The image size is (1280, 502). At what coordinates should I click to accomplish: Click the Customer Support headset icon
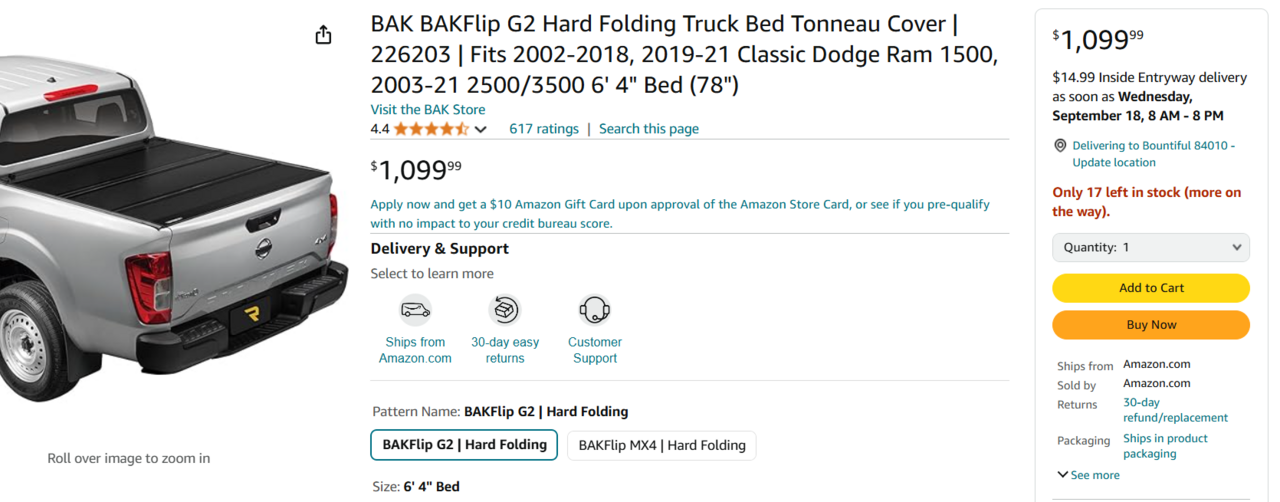coord(595,310)
